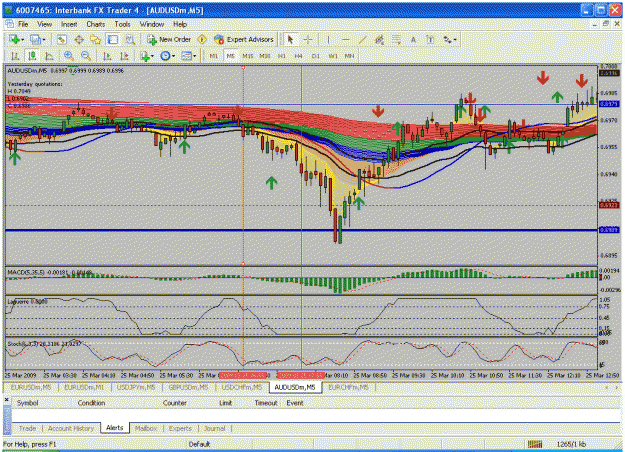Viewport: 625px width, 452px height.
Task: Select the W1 timeframe button
Action: click(333, 56)
